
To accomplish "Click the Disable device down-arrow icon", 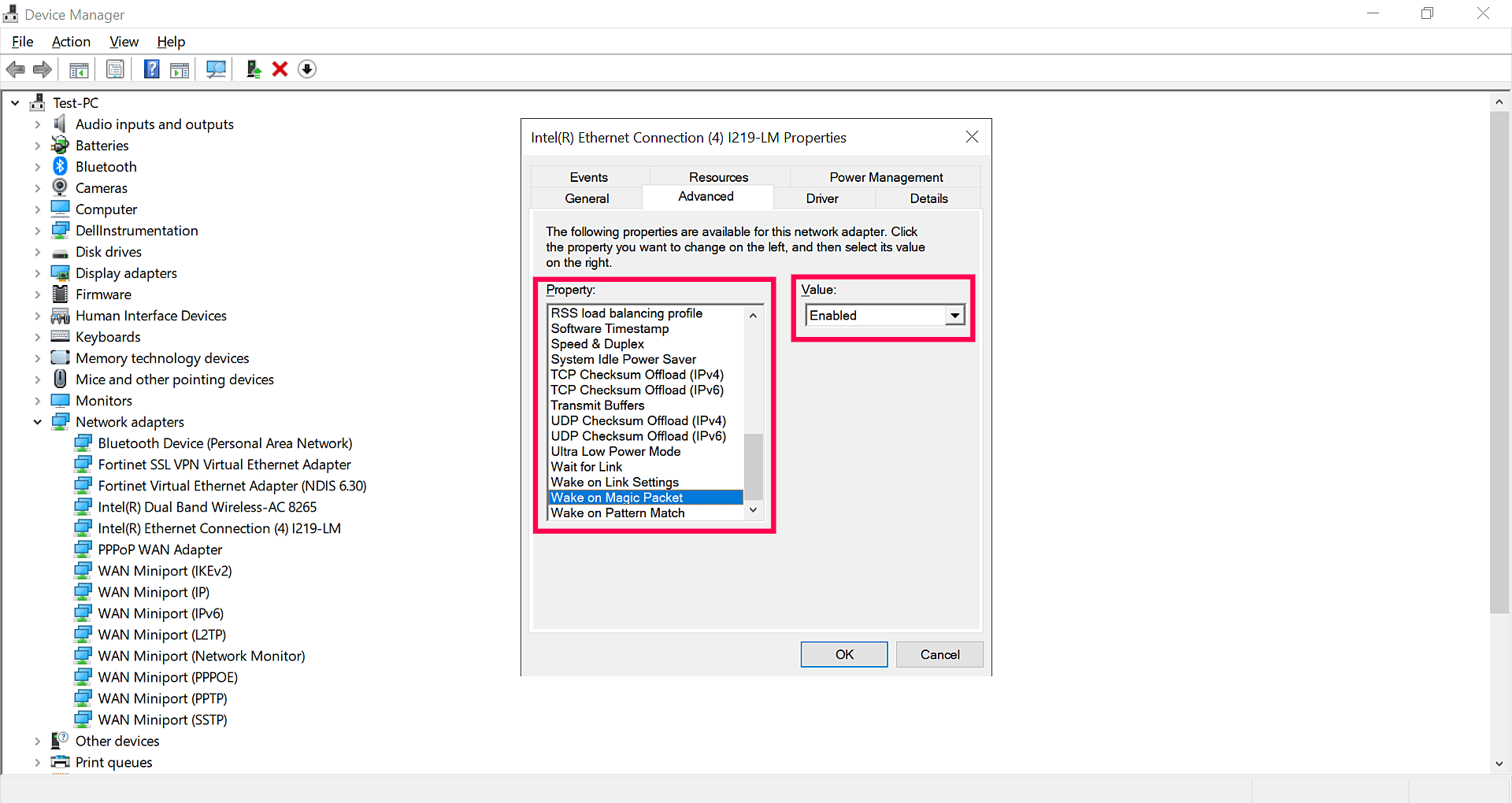I will tap(307, 69).
